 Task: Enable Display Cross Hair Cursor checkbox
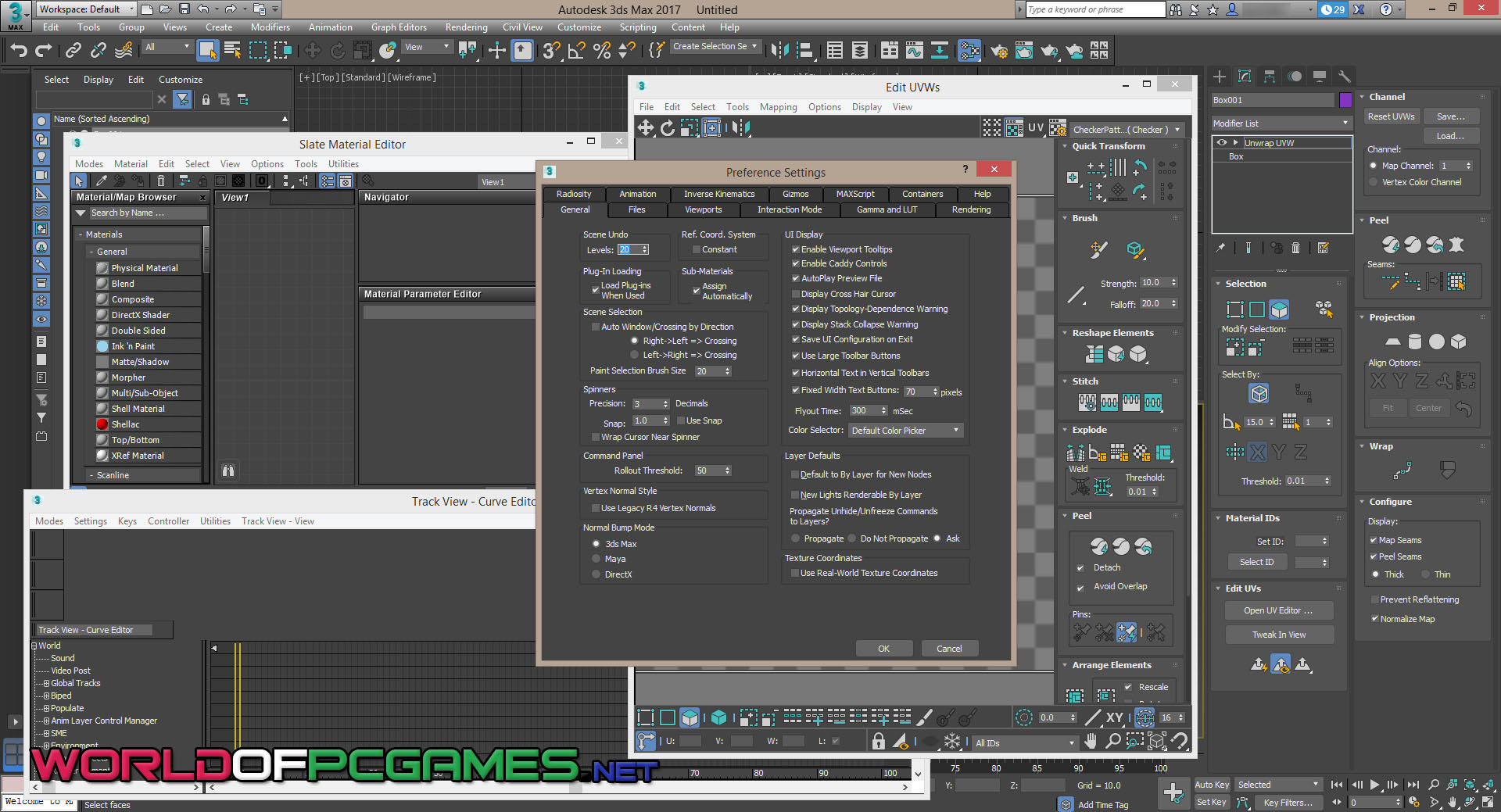(x=796, y=294)
